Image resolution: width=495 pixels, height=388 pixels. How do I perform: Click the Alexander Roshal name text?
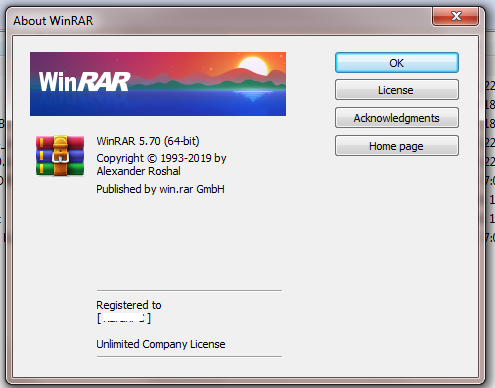138,171
